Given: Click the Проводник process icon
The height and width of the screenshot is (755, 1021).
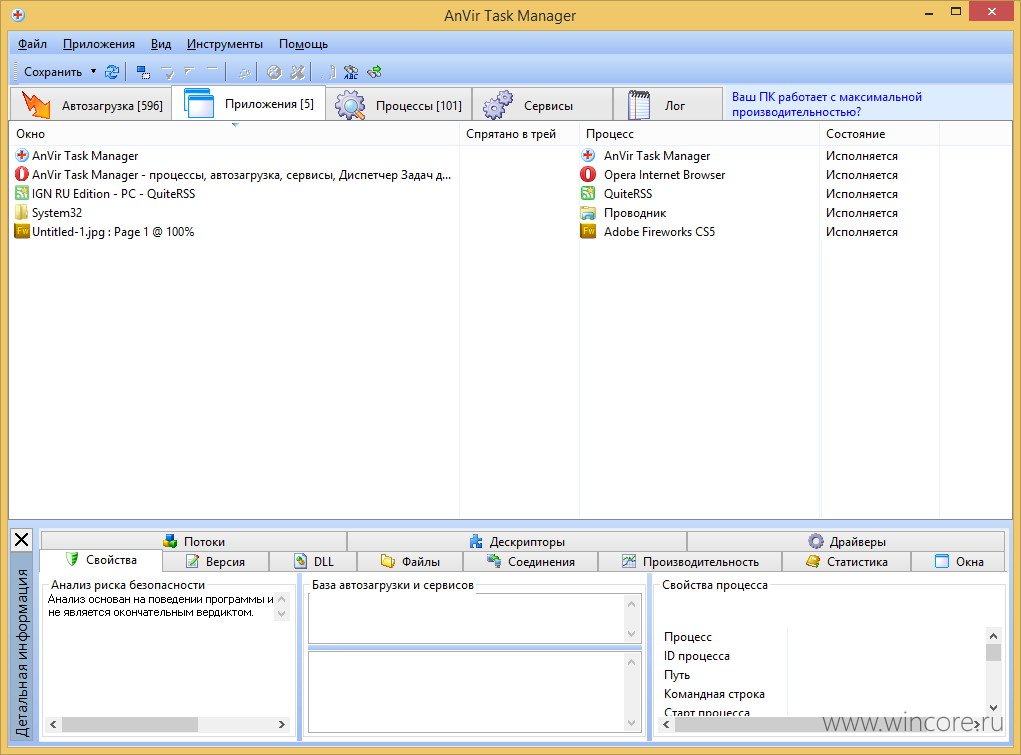Looking at the screenshot, I should coord(588,212).
